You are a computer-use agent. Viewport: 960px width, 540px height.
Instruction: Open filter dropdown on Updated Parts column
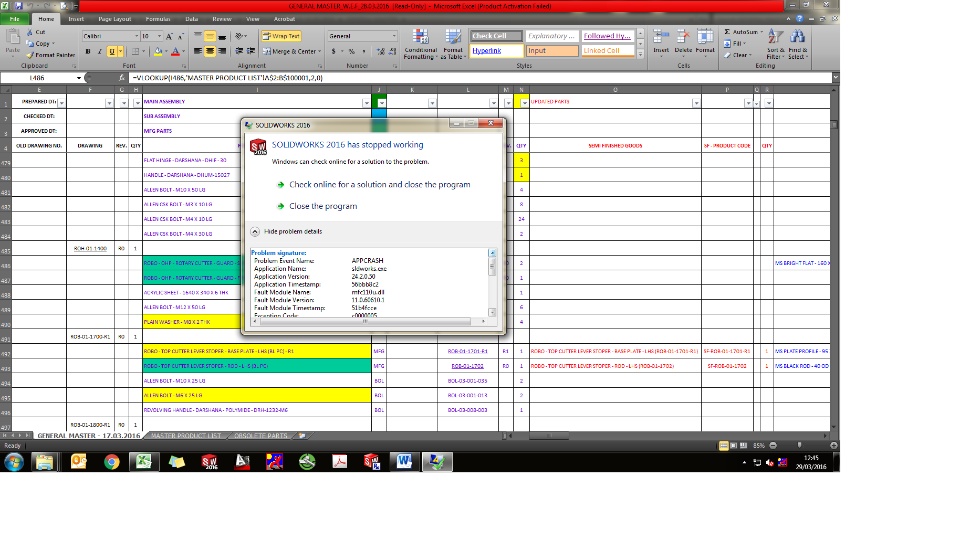[x=696, y=102]
